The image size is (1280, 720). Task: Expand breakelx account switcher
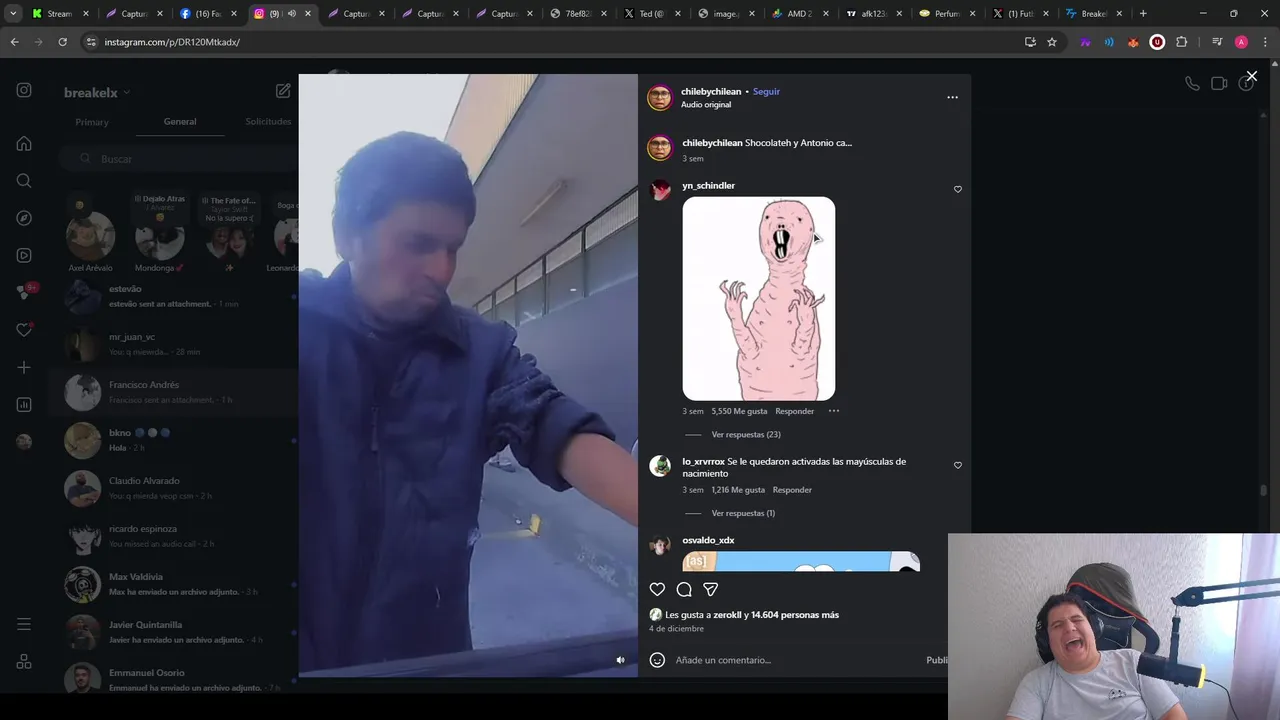(97, 92)
